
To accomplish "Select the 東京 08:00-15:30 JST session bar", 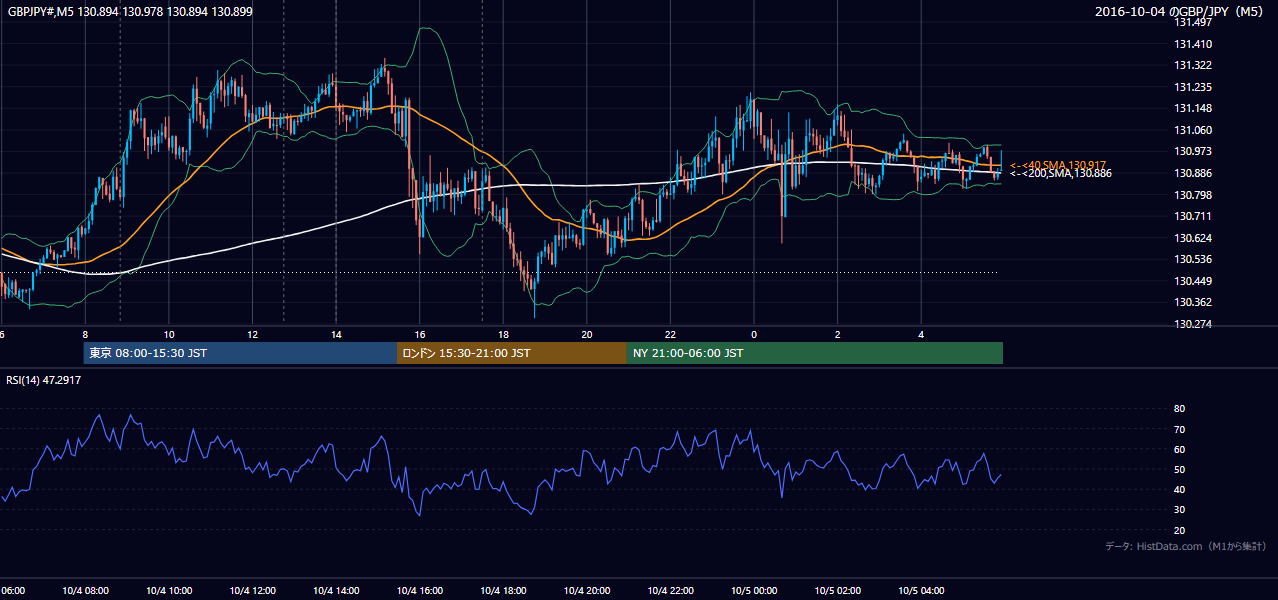I will tap(240, 353).
